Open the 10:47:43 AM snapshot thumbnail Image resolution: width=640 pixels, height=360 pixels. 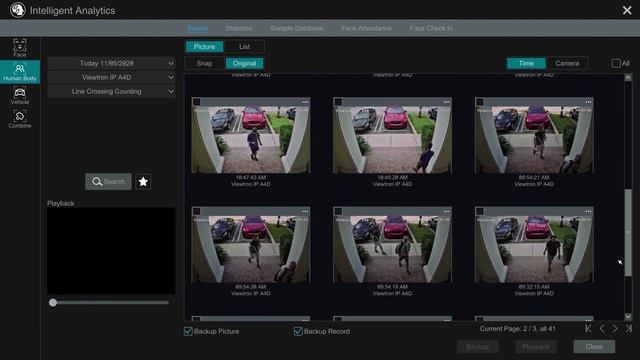click(x=251, y=140)
